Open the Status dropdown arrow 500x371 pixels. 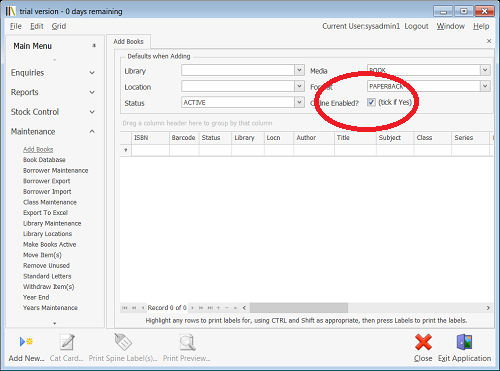click(299, 102)
